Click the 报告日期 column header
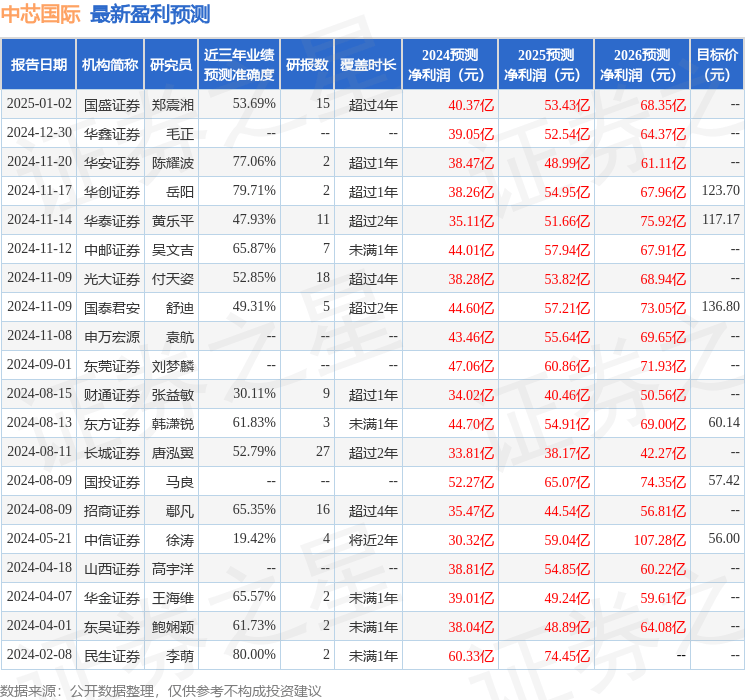Viewport: 745px width, 700px height. [x=38, y=64]
